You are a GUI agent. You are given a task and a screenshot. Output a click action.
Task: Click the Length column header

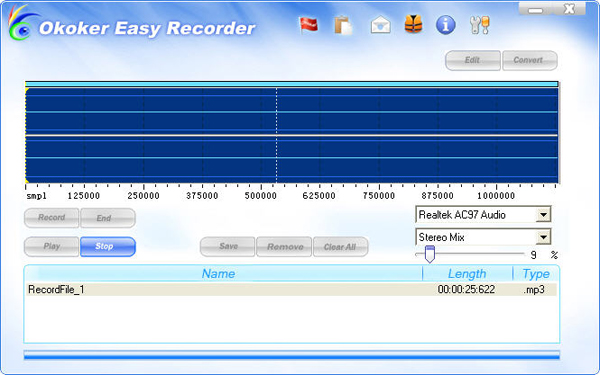[467, 274]
